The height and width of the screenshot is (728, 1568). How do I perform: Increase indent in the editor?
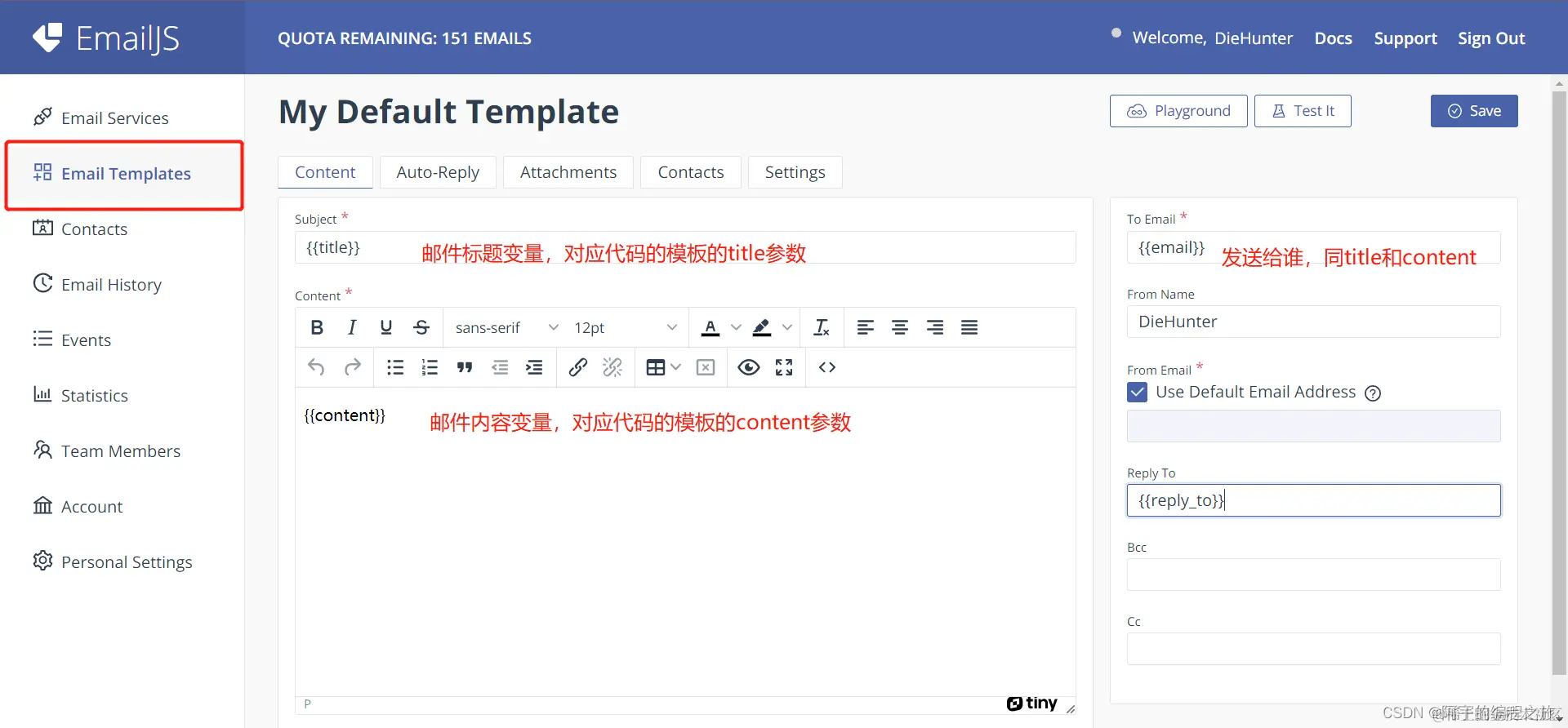tap(534, 367)
